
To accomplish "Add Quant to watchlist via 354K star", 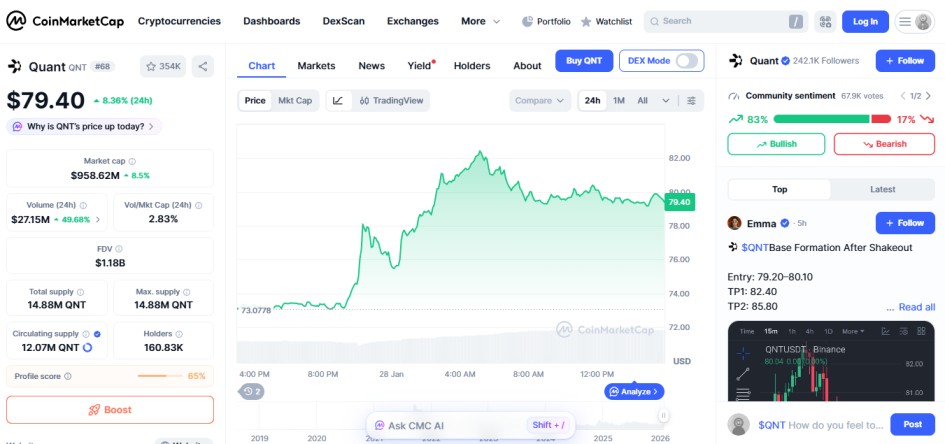I will click(x=163, y=66).
